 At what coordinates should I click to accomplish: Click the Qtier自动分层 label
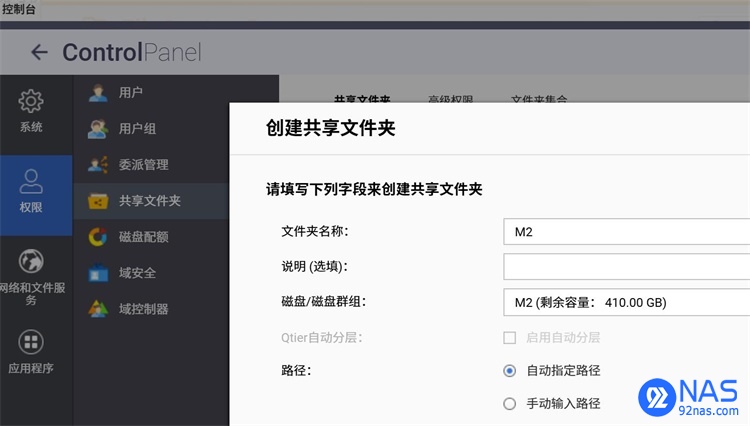pyautogui.click(x=321, y=338)
